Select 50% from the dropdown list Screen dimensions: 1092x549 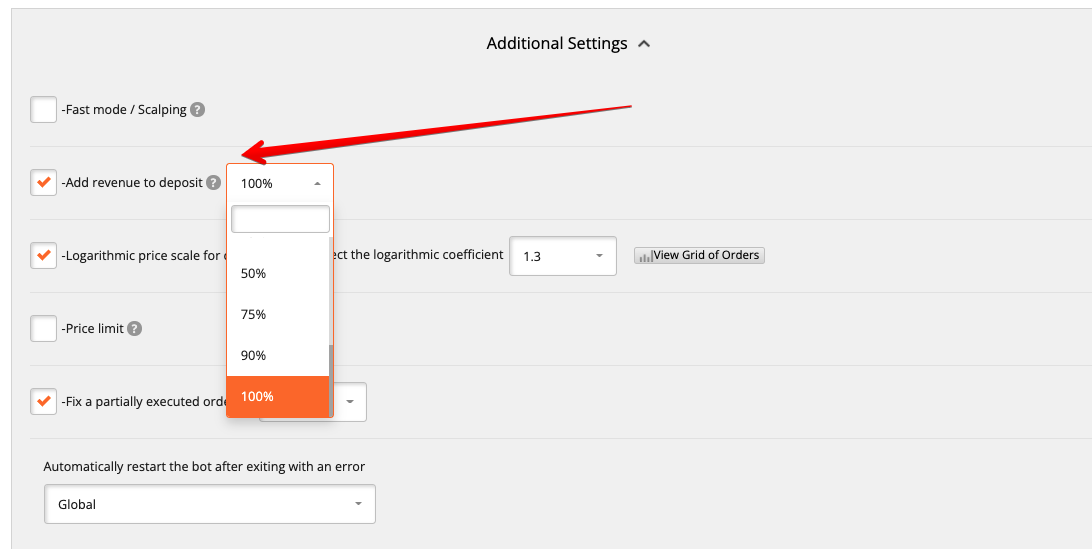click(x=278, y=273)
